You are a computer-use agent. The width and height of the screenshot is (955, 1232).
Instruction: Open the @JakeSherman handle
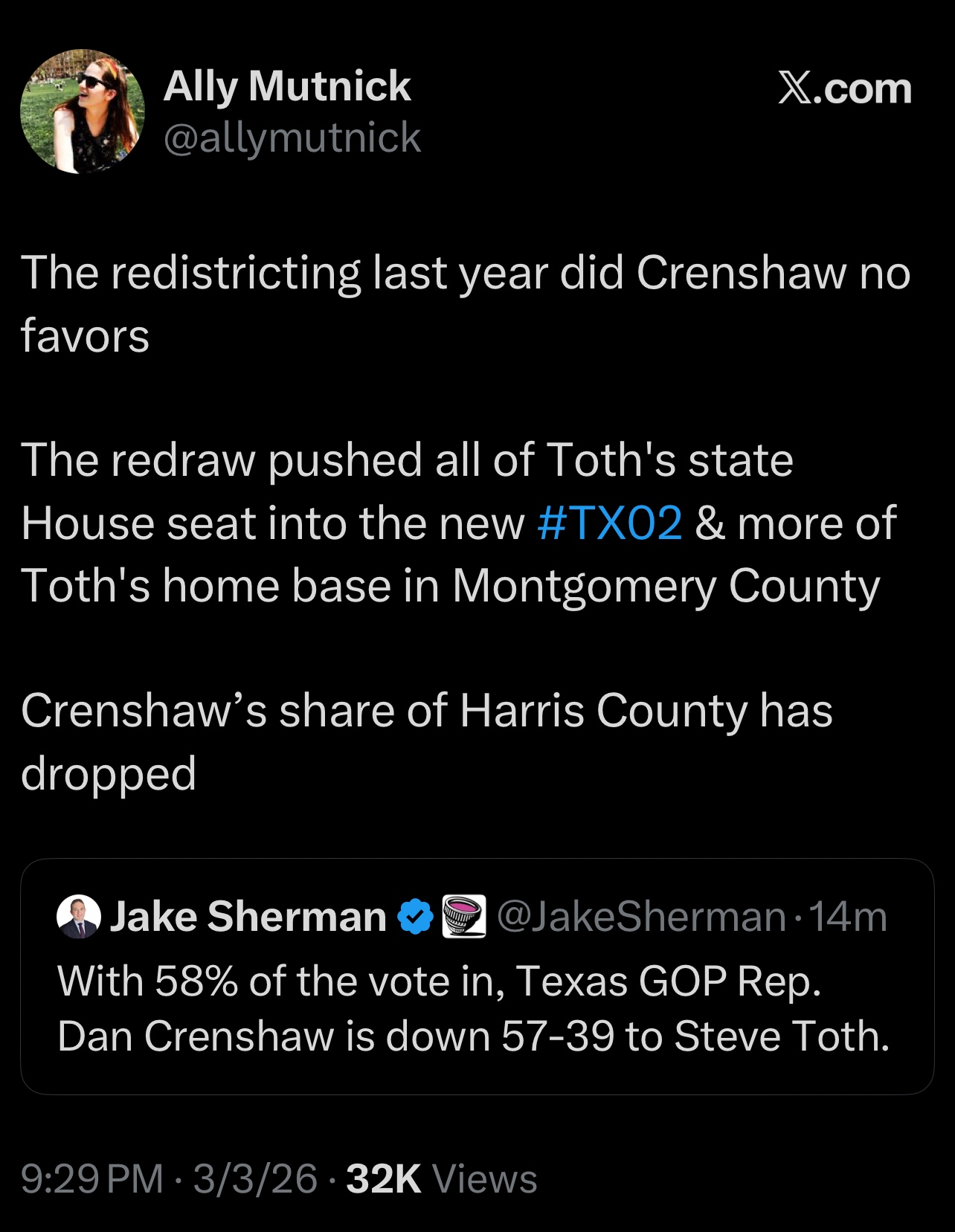click(x=641, y=917)
